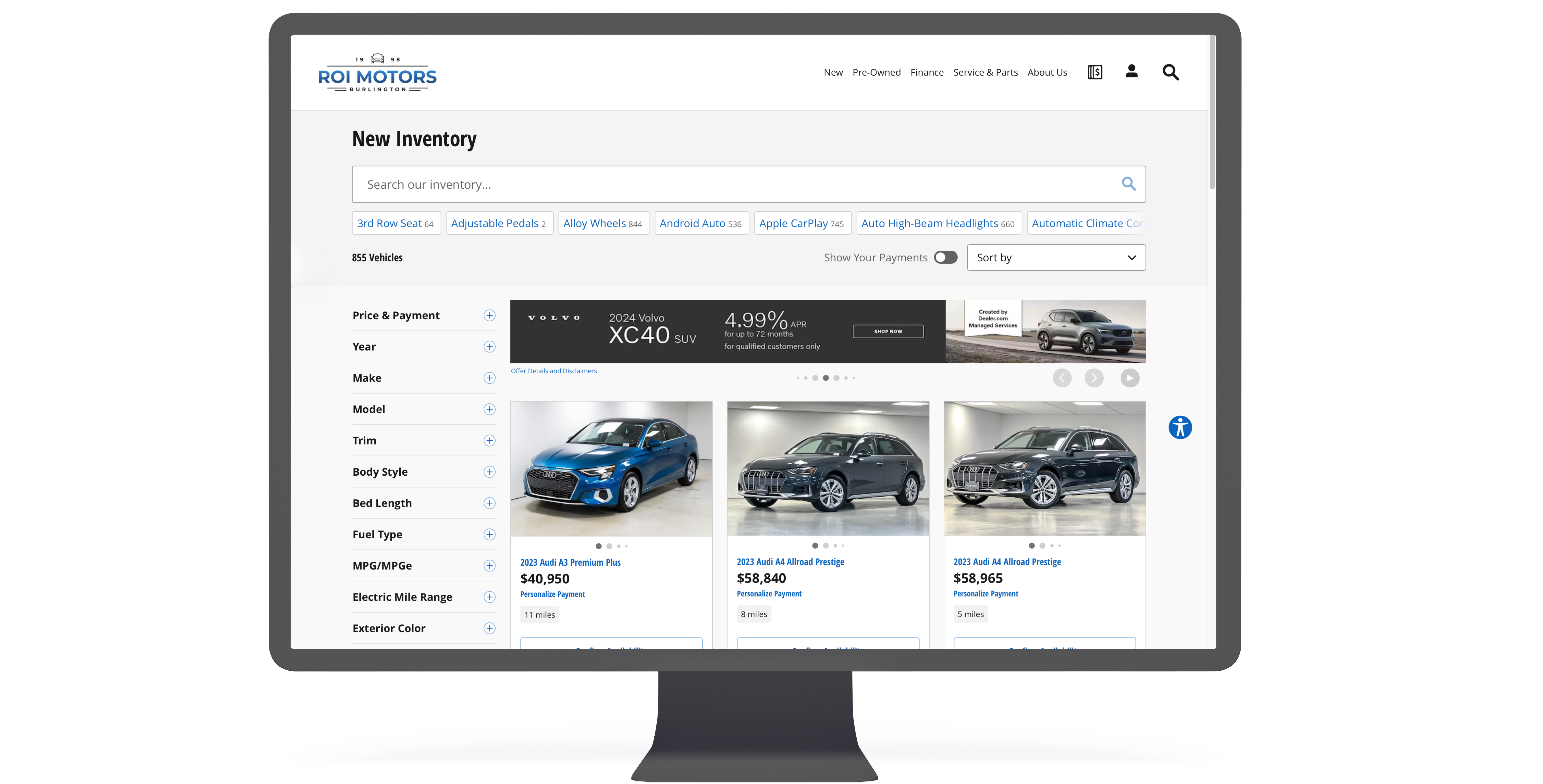Filter by Auto High-Beam Headlights tag
The width and height of the screenshot is (1543, 784).
point(939,223)
